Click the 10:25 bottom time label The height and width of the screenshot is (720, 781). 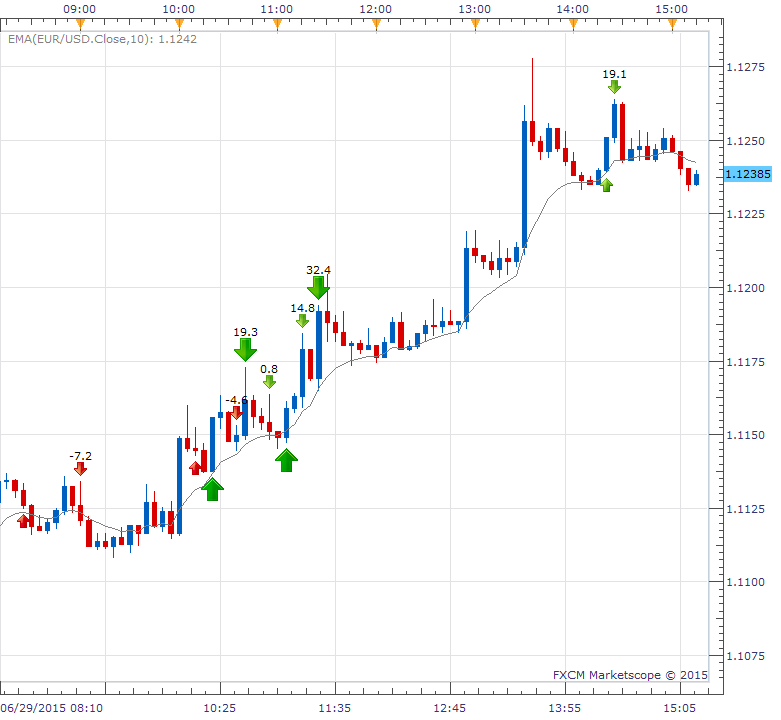220,708
